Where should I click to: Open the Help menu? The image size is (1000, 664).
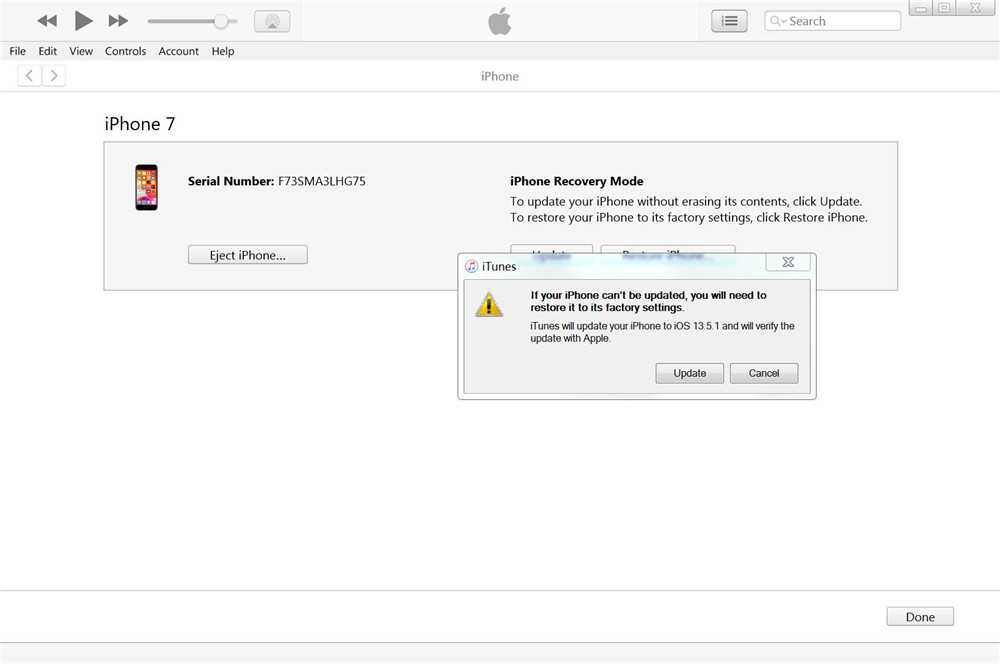(223, 51)
